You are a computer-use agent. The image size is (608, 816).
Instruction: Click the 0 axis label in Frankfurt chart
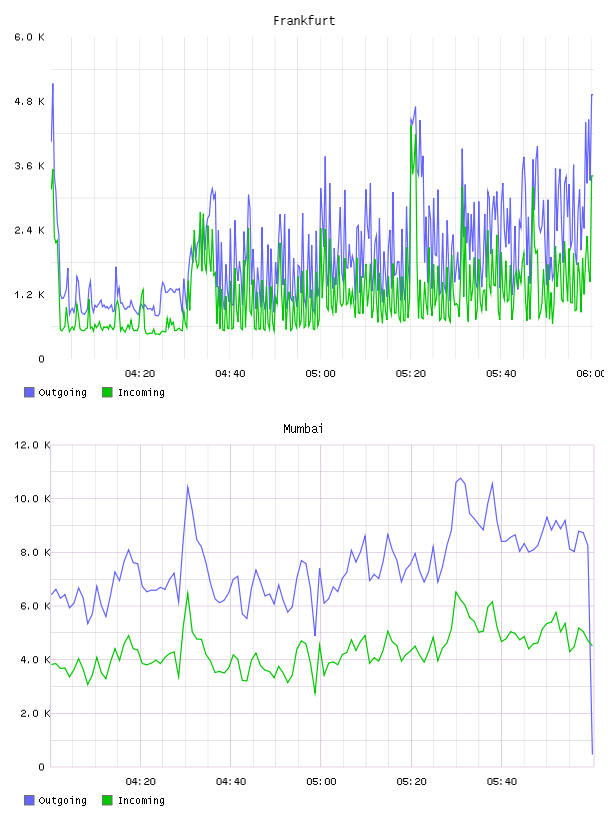[42, 359]
